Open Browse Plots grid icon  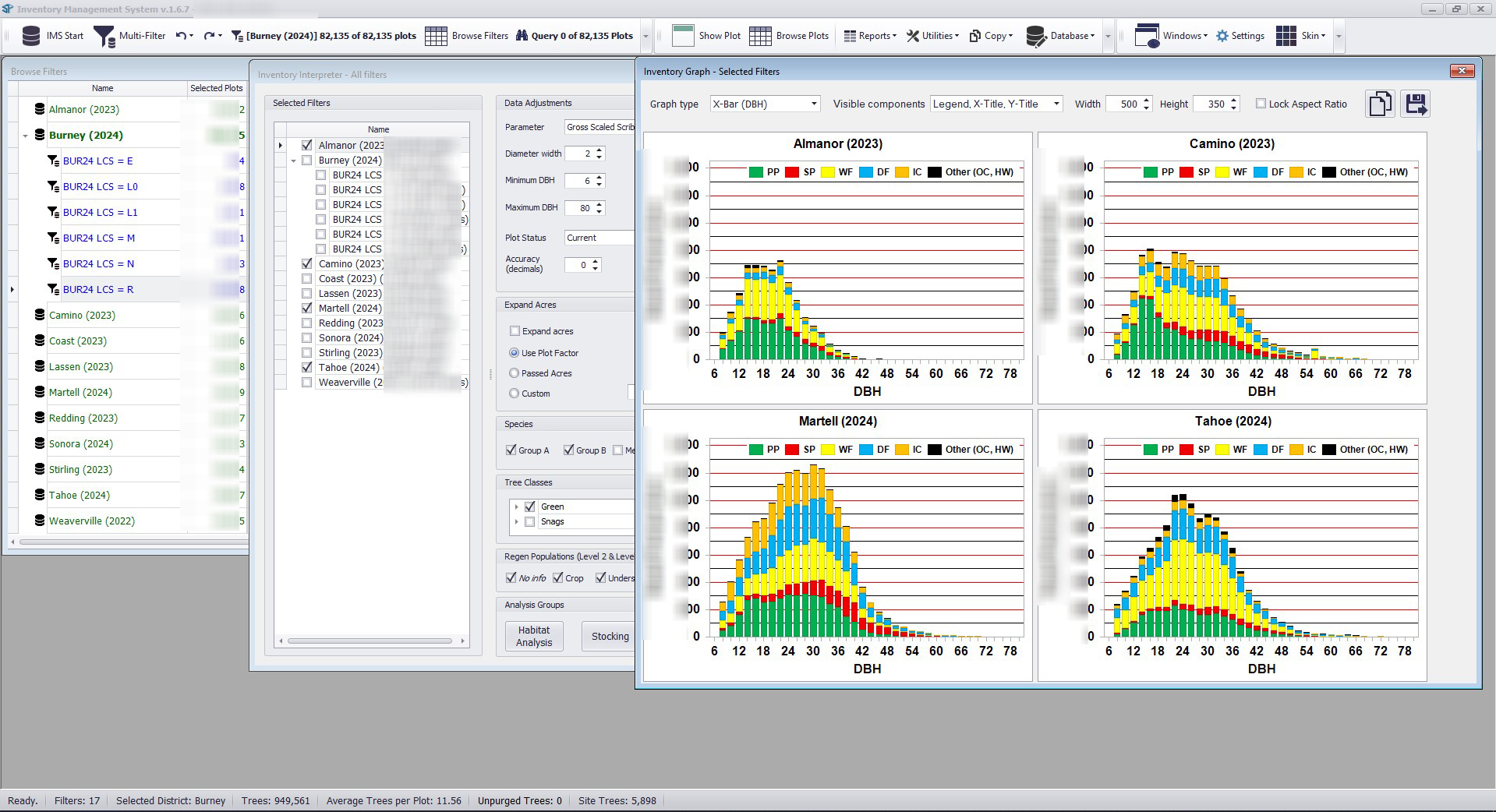[760, 36]
